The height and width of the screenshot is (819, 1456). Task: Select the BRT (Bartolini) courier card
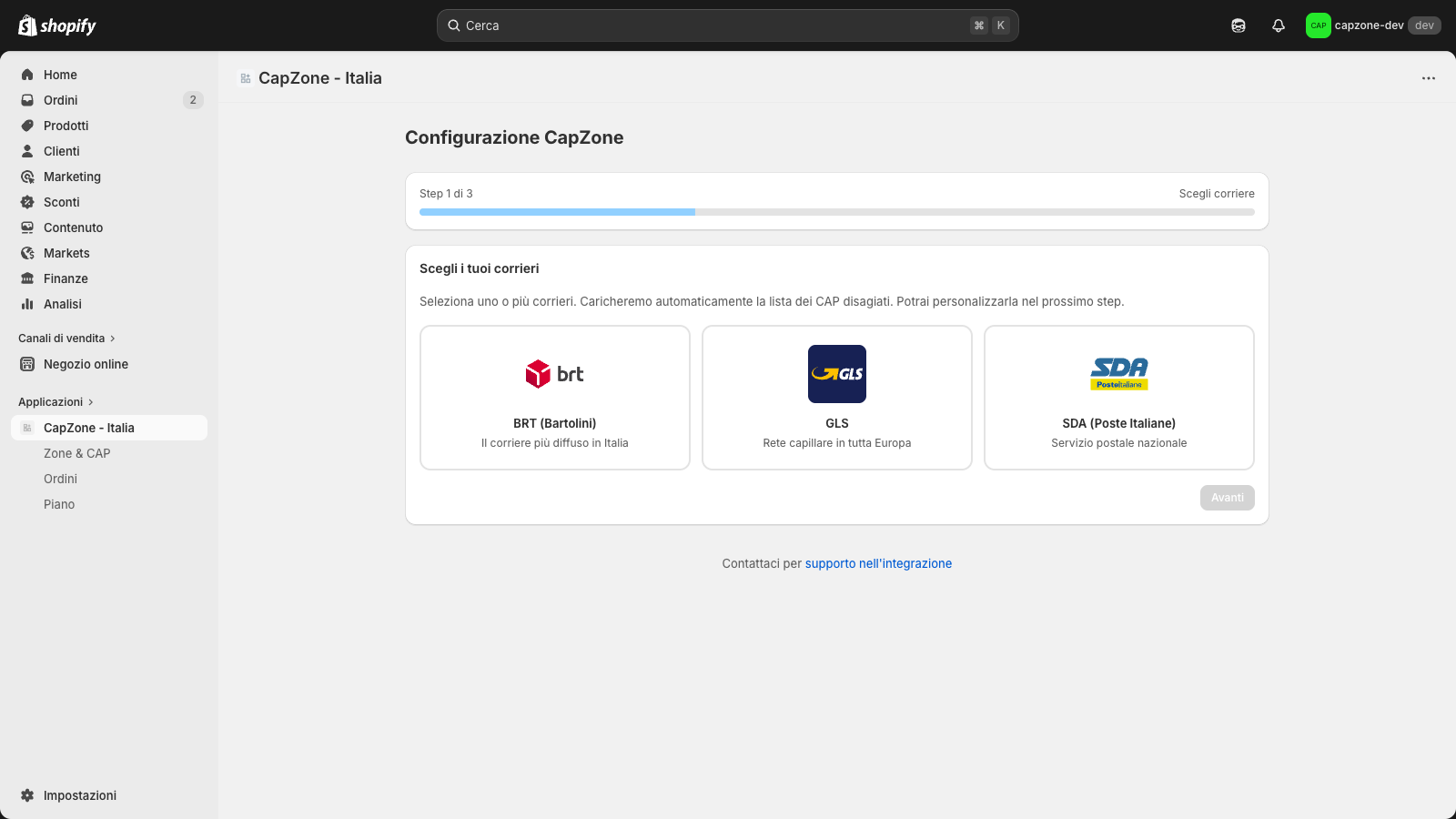click(x=555, y=398)
